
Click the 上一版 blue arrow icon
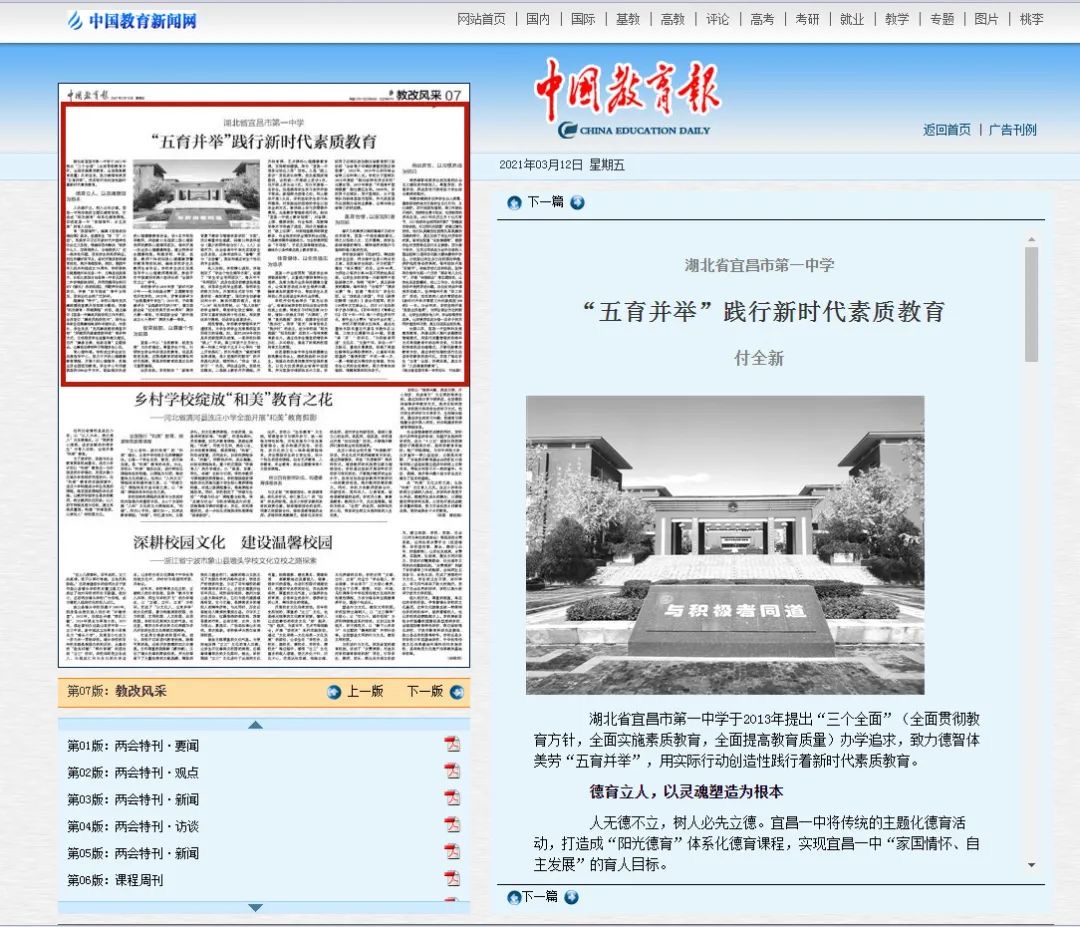[x=334, y=692]
